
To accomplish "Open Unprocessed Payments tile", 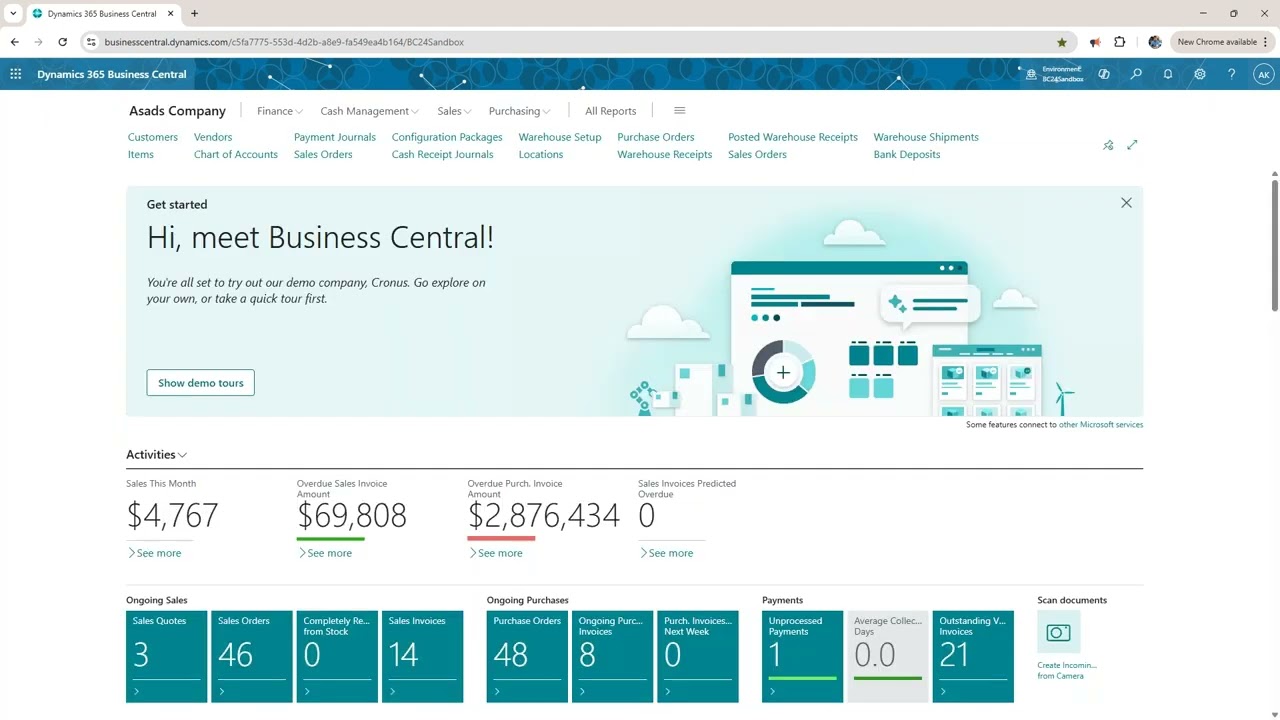I will [x=803, y=657].
